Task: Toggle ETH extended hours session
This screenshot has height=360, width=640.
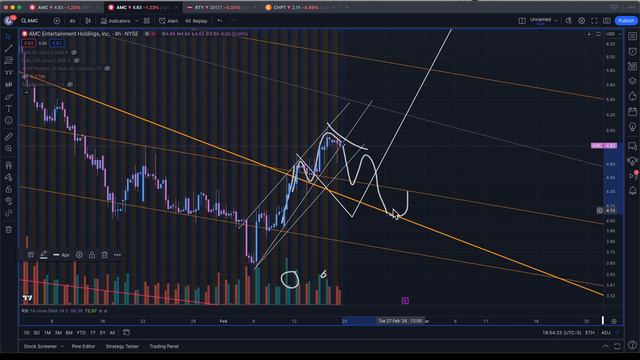Action: (590, 333)
